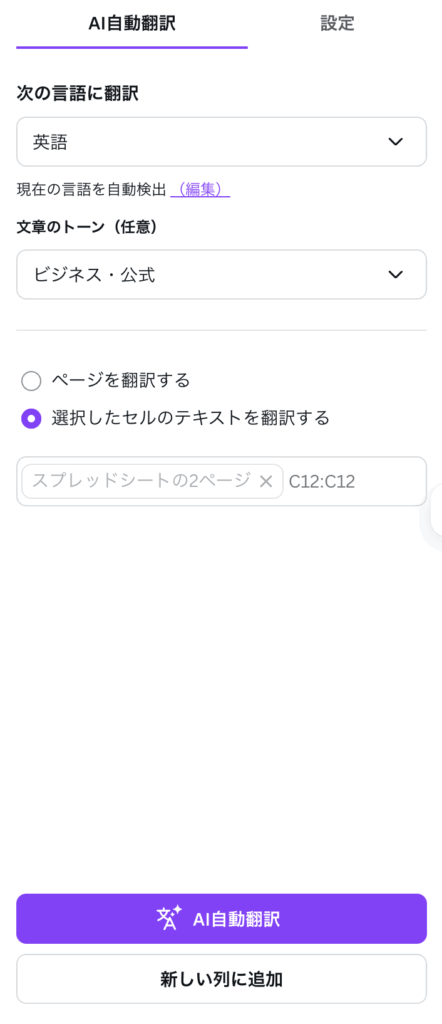Screen dimensions: 442x1024
Task: Select 選択したセルのテキストを翻訳する radio option
Action: click(x=31, y=418)
